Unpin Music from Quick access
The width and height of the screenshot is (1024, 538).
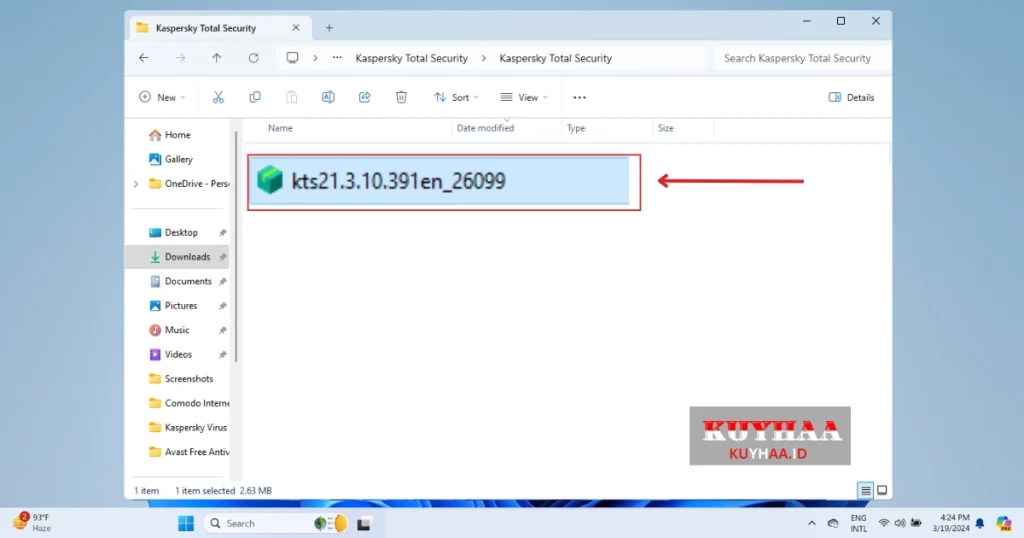[223, 330]
